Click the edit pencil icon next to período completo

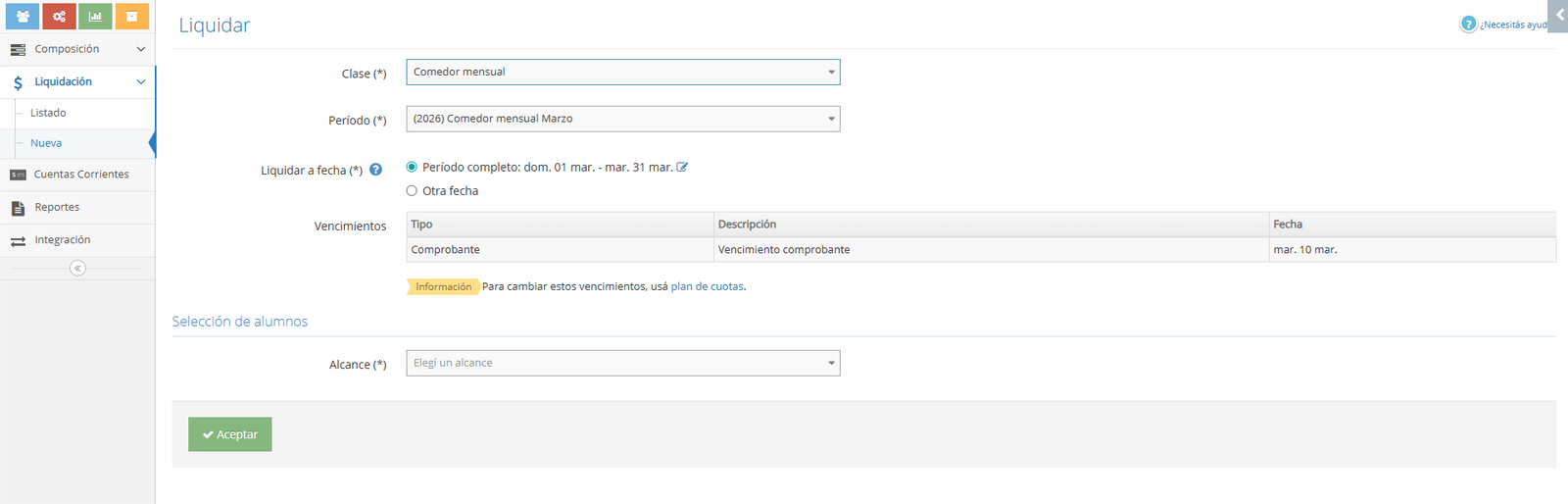[x=682, y=167]
